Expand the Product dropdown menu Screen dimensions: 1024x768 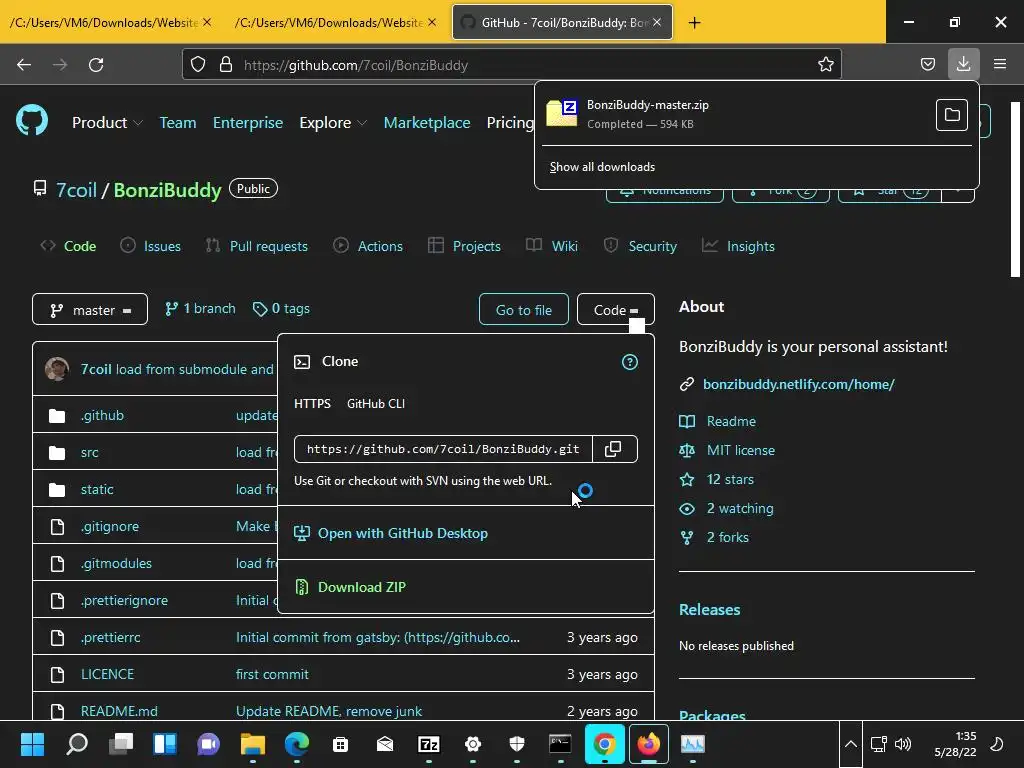(107, 123)
